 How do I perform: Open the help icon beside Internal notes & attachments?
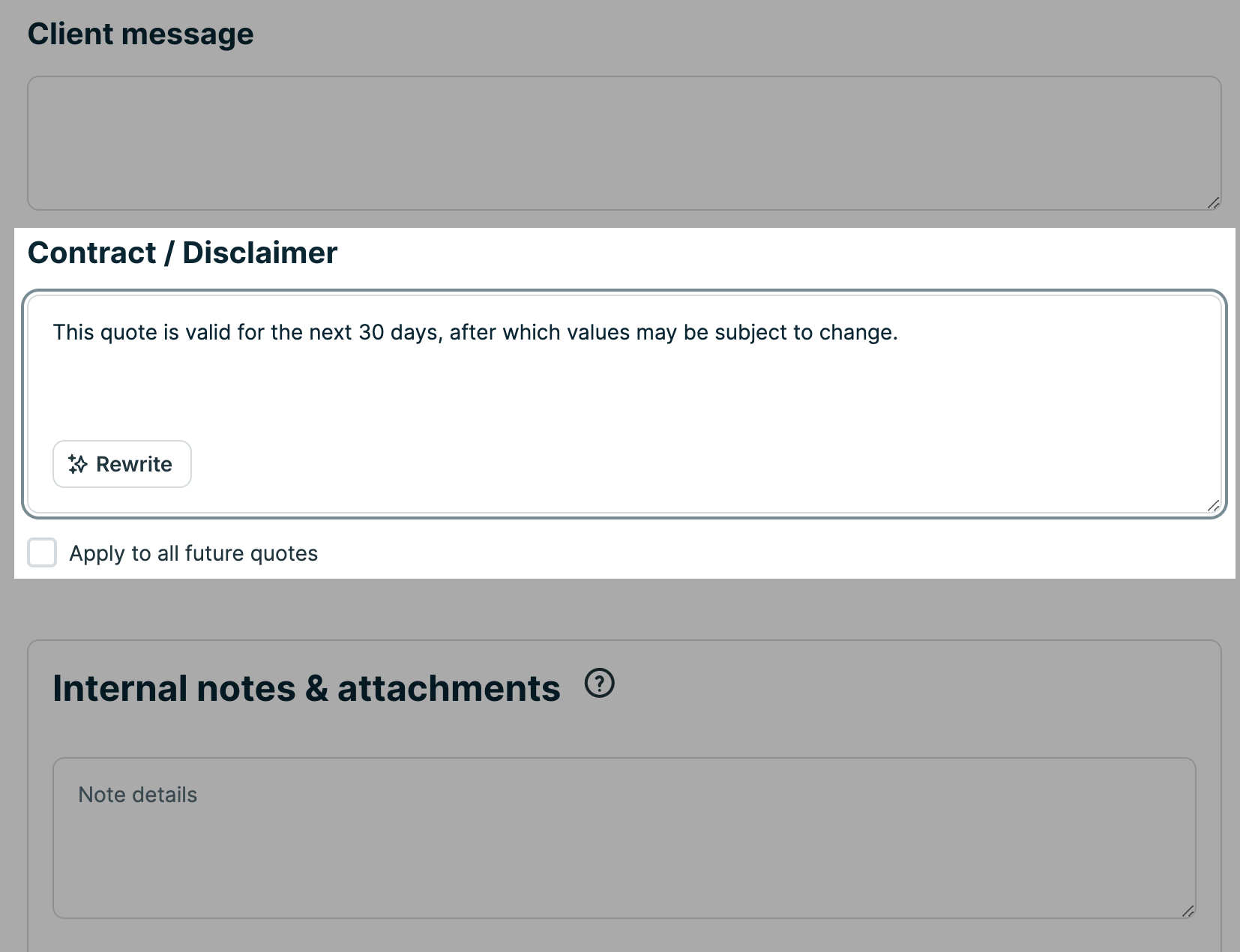[599, 684]
